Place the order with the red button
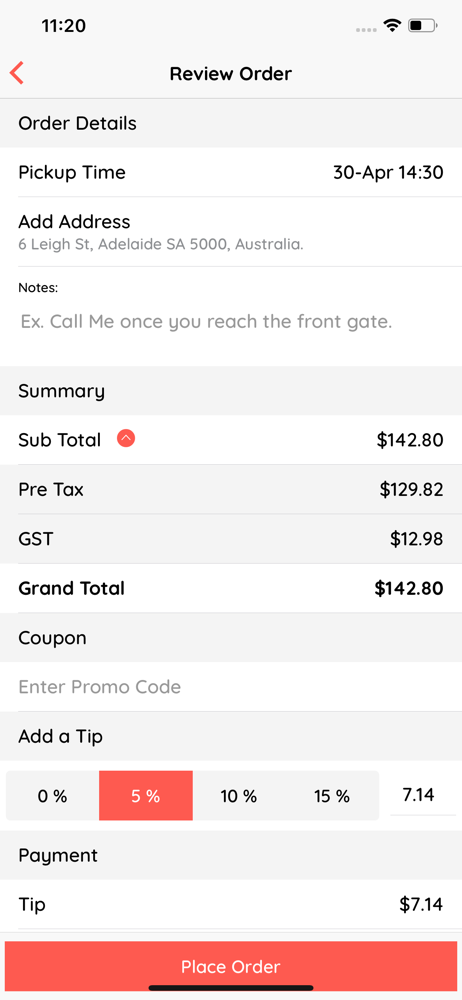Image resolution: width=462 pixels, height=1000 pixels. pos(231,967)
